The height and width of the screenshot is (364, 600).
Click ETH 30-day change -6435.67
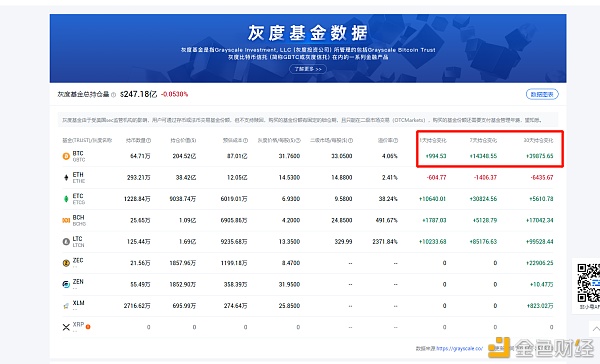(x=541, y=178)
